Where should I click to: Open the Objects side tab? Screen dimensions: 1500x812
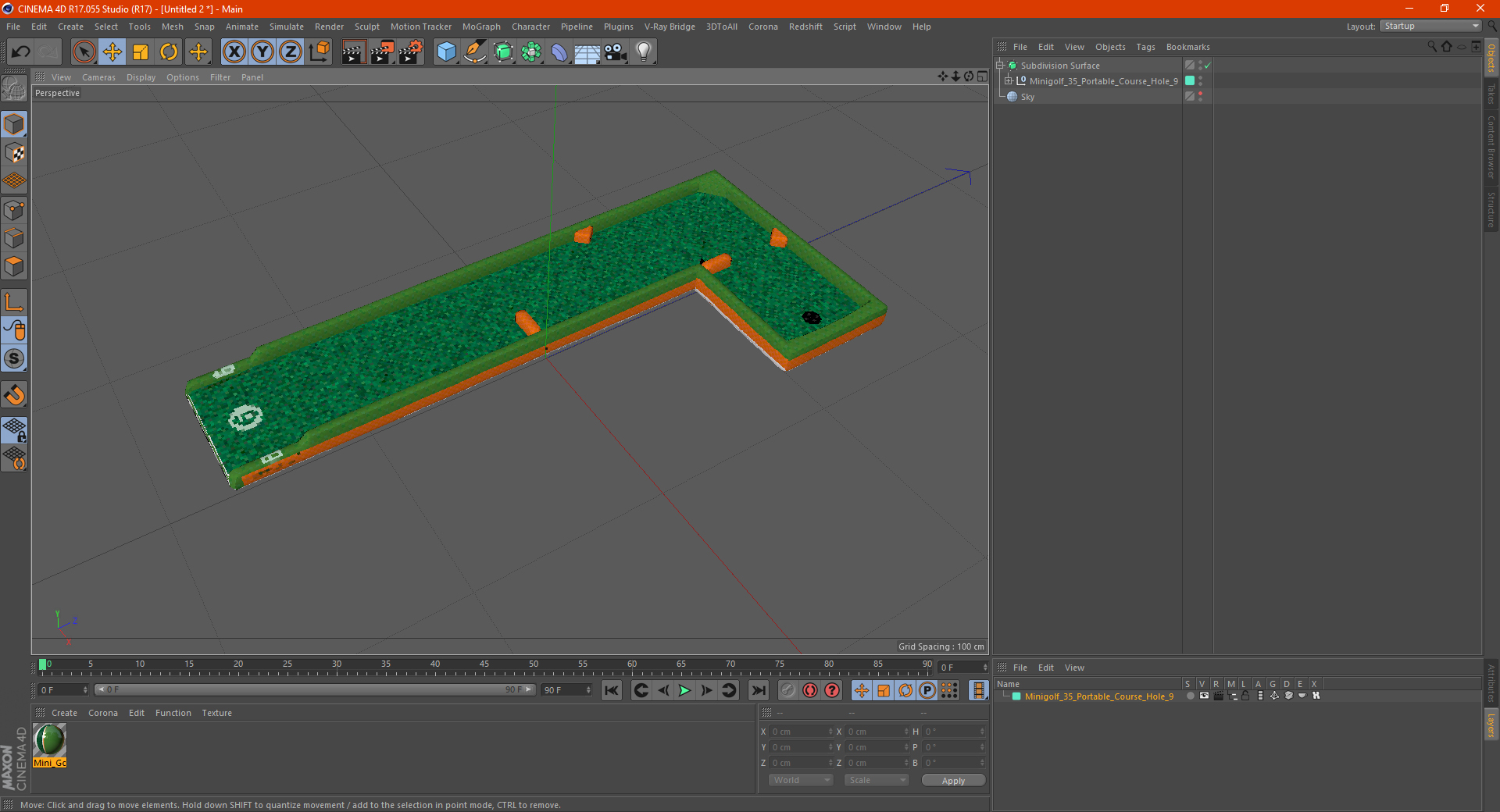tap(1491, 58)
